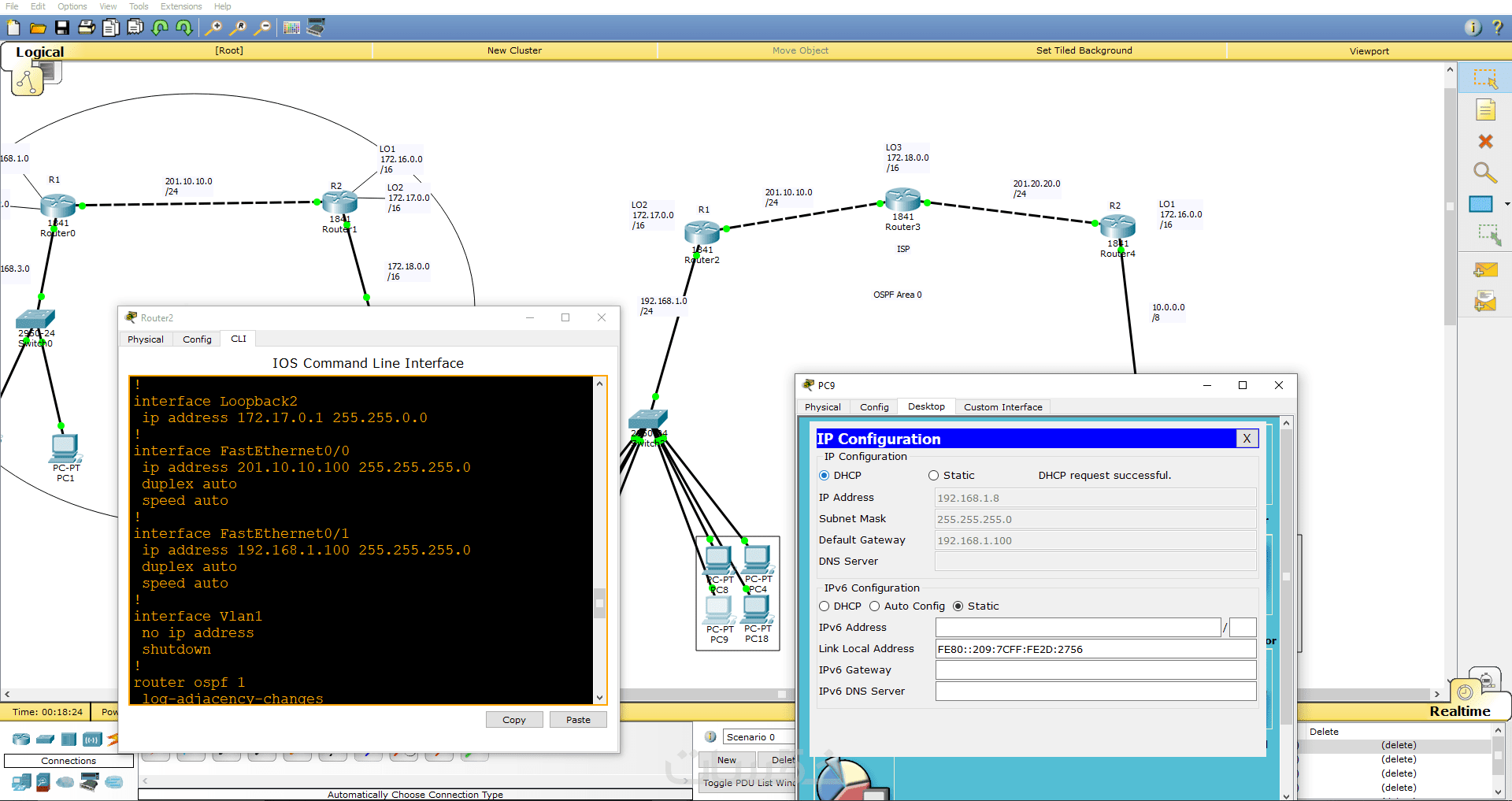Select DHCP for IP Configuration
Image resolution: width=1512 pixels, height=801 pixels.
825,476
